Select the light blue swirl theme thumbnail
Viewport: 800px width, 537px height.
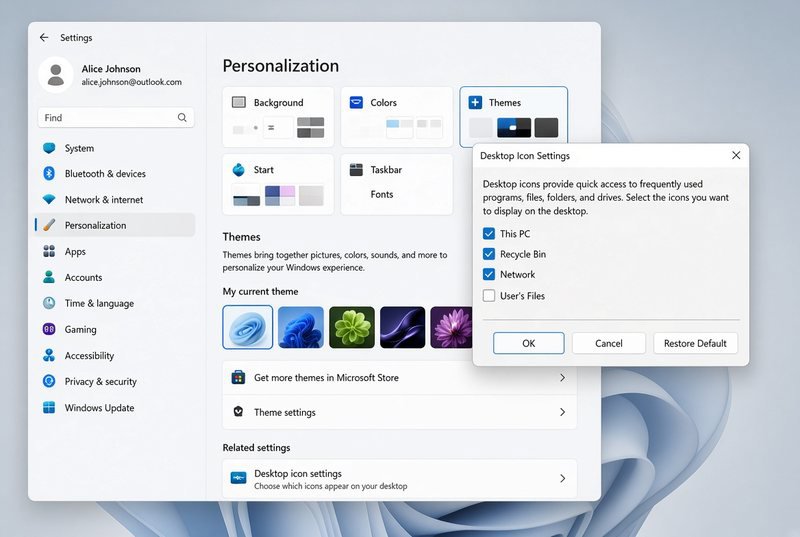click(248, 327)
